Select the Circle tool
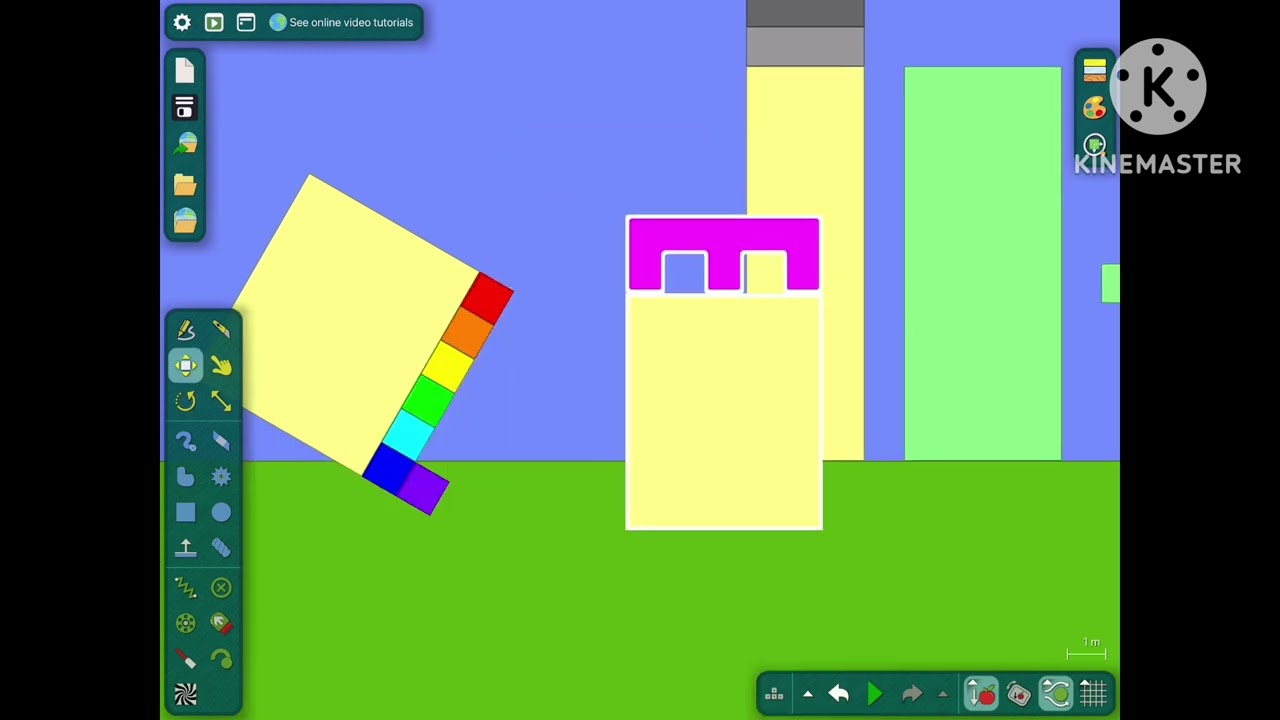The image size is (1280, 720). point(221,512)
